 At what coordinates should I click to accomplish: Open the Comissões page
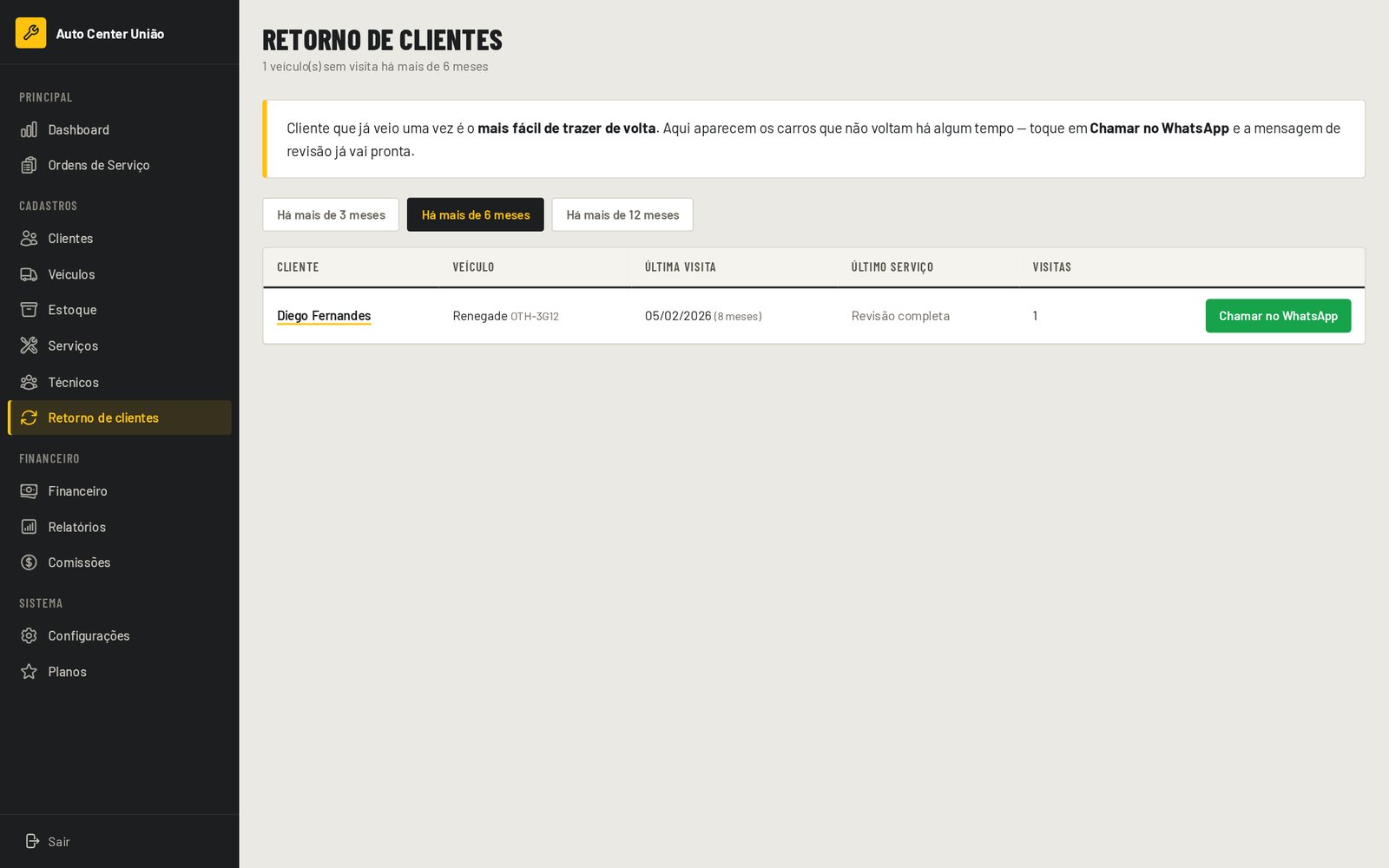[x=120, y=562]
